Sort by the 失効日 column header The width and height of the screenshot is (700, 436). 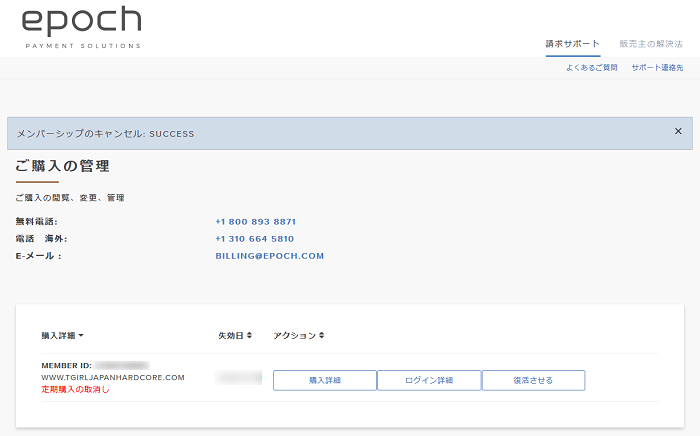[x=234, y=335]
